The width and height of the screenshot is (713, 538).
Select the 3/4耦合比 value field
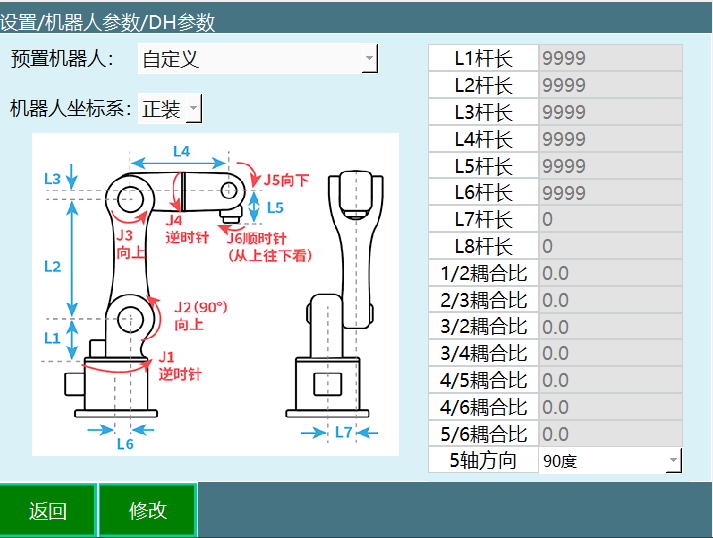(610, 354)
